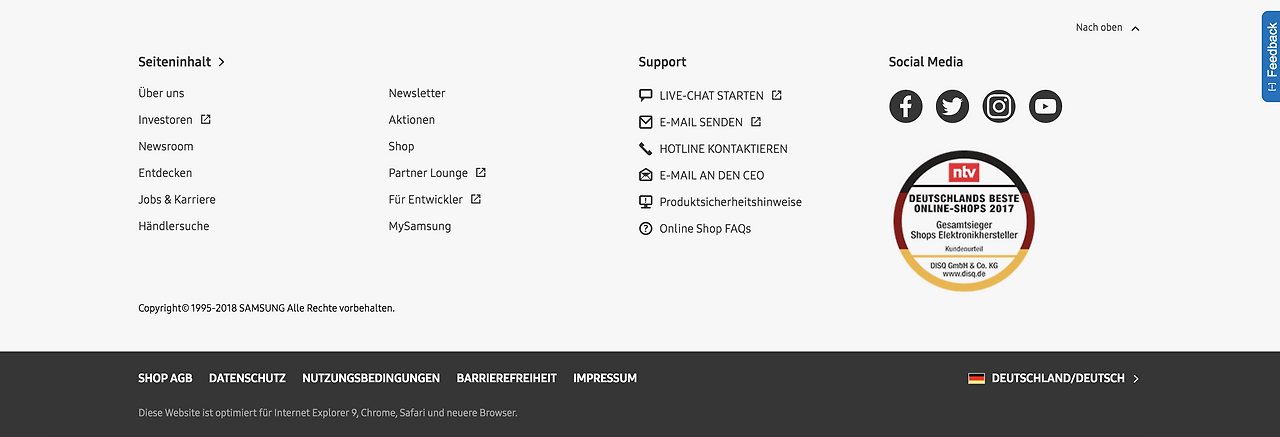The height and width of the screenshot is (437, 1280).
Task: Click the n-tv best online shops badge
Action: pyautogui.click(x=964, y=221)
